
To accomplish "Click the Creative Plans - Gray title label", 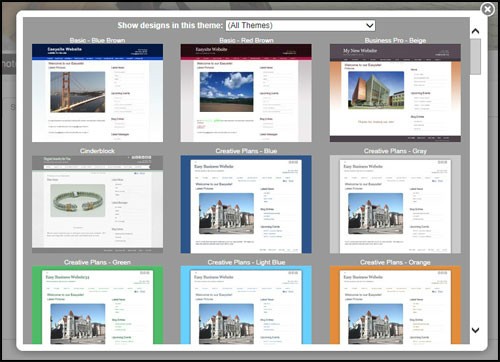I will (395, 151).
